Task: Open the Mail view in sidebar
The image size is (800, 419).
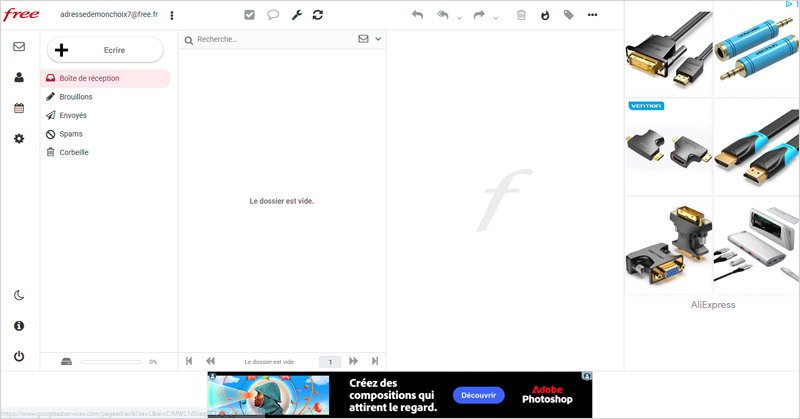Action: click(19, 46)
